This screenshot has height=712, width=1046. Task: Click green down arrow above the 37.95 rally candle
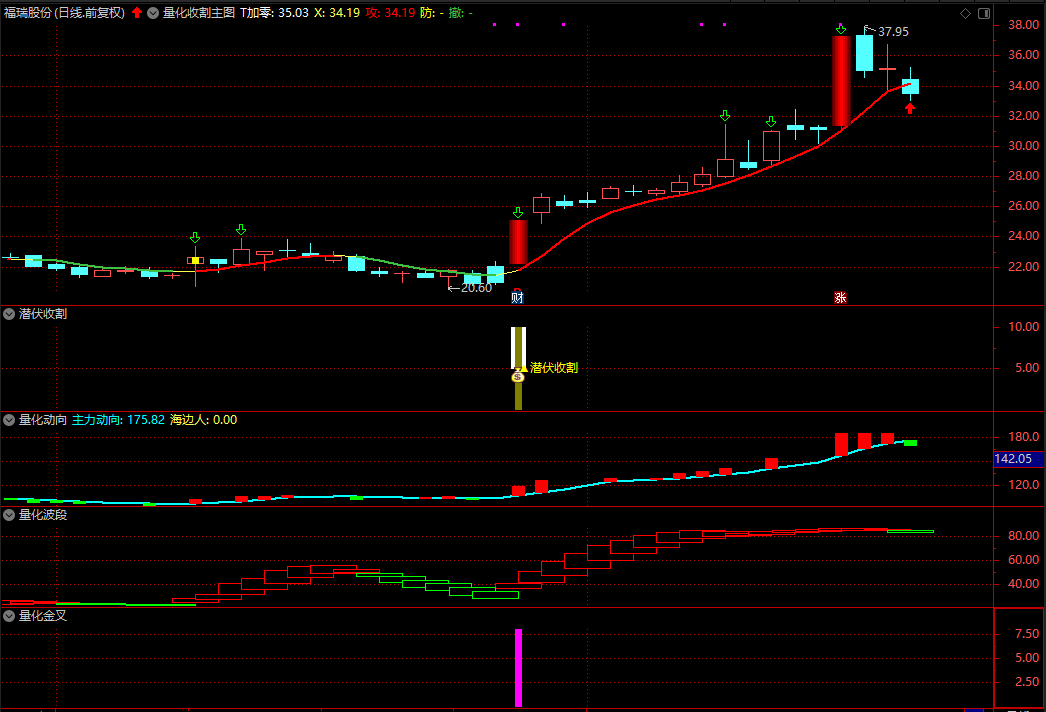click(841, 30)
